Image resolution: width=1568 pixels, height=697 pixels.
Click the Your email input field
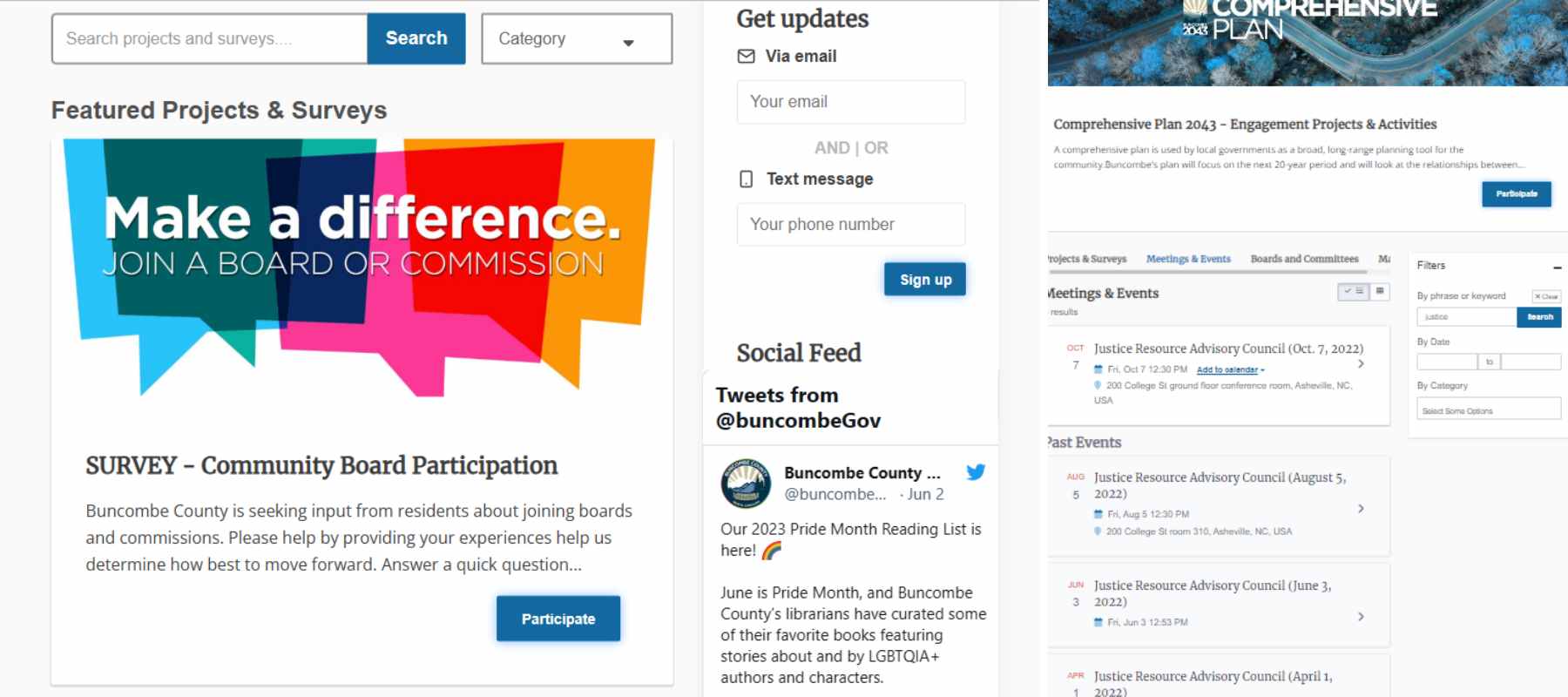[850, 102]
